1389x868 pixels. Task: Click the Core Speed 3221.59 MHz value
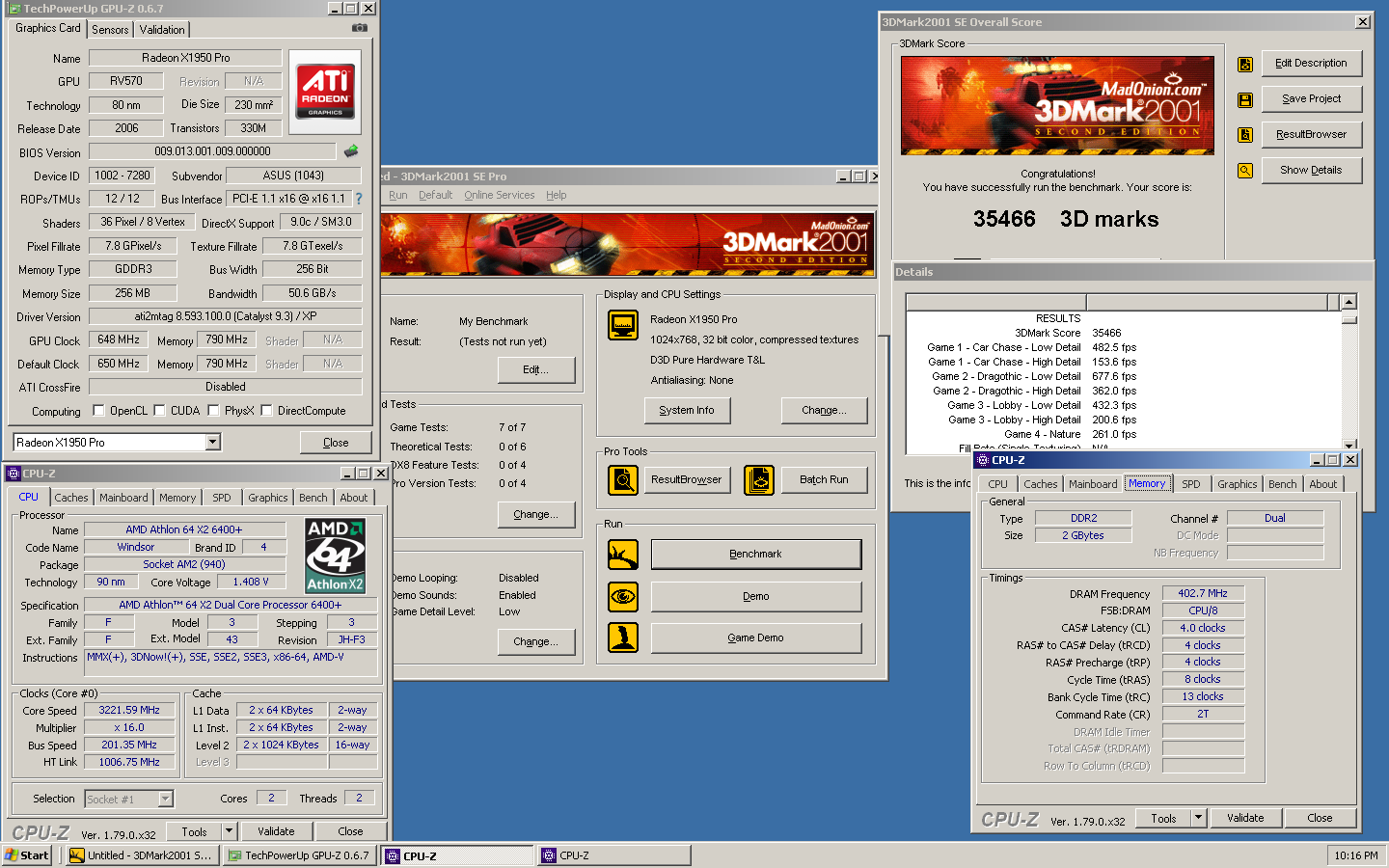click(x=129, y=711)
